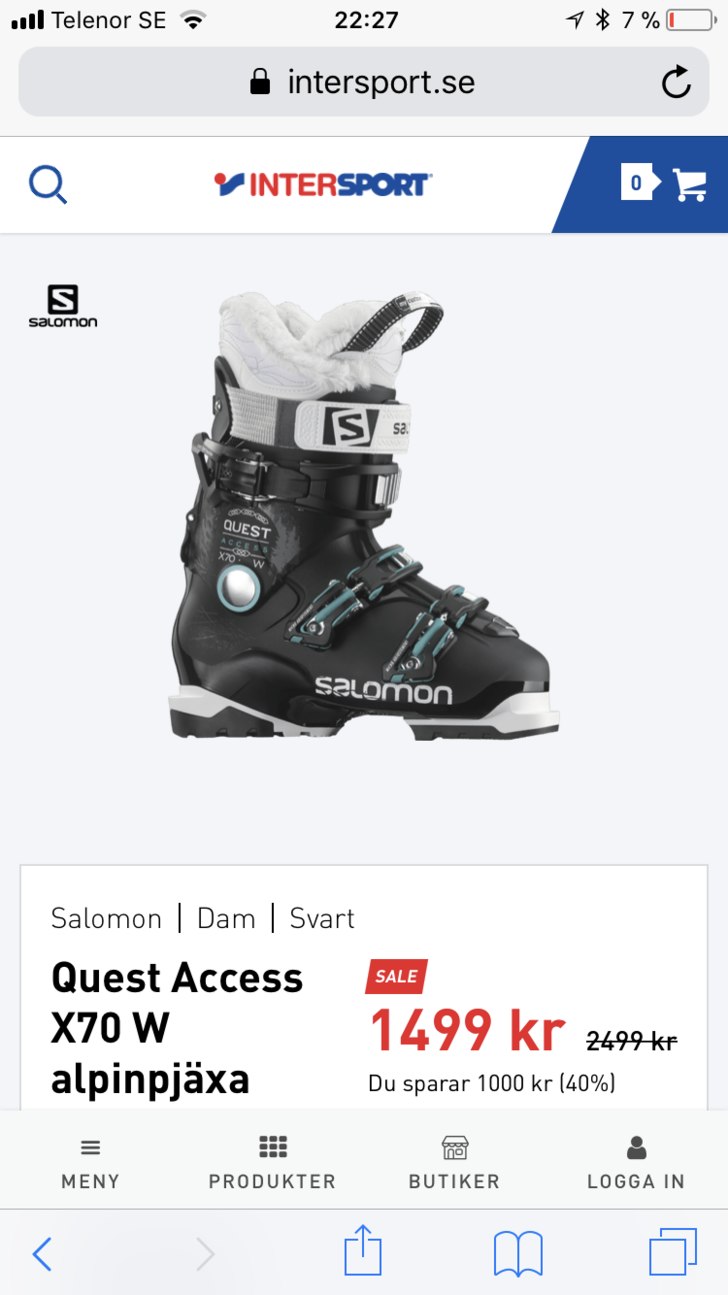Click the Intersport logo
728x1295 pixels.
coord(323,184)
